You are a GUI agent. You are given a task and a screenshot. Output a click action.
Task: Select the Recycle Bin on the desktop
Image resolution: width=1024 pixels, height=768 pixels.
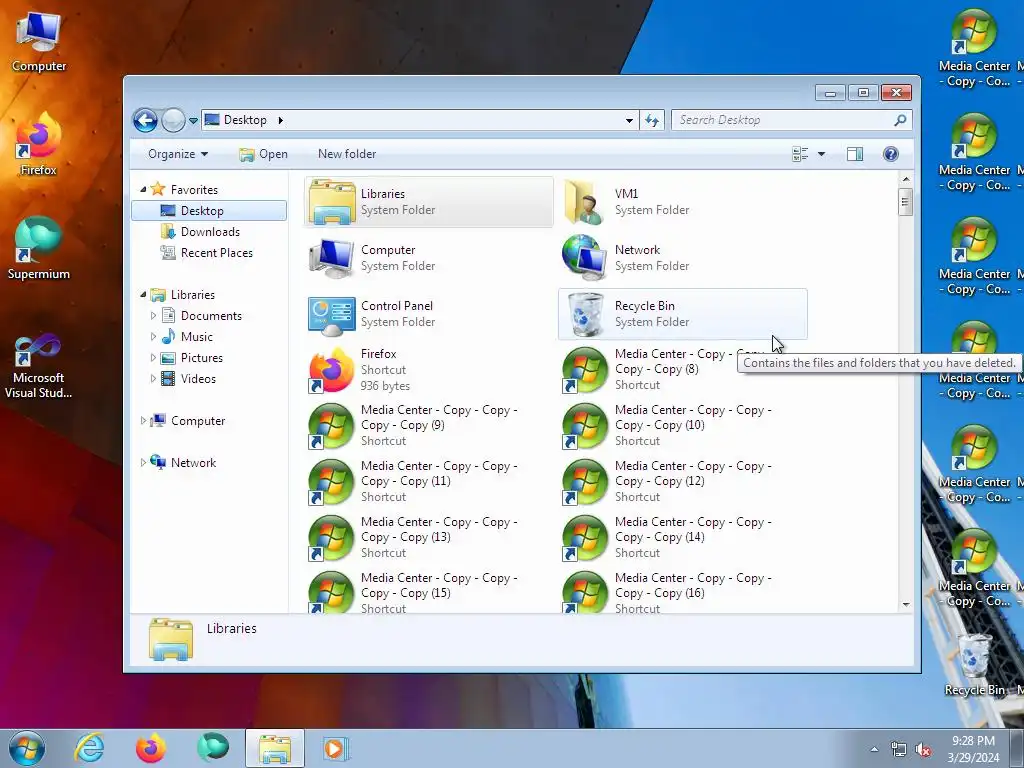click(x=974, y=665)
